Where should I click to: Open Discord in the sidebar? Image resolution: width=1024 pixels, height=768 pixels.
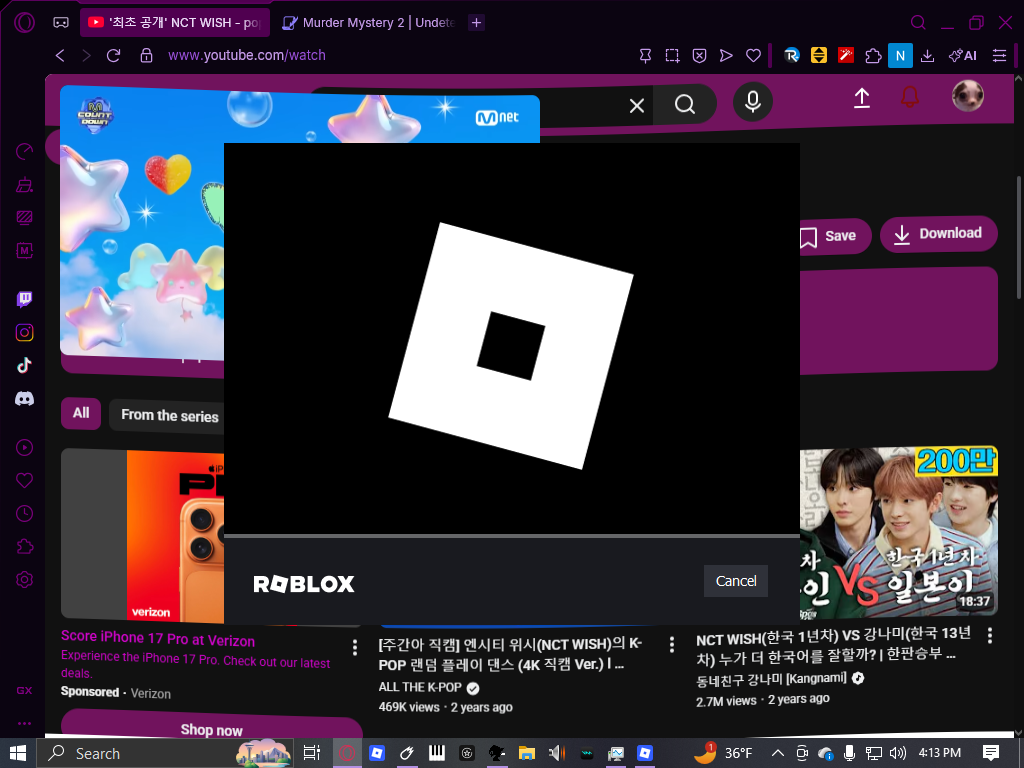tap(24, 398)
